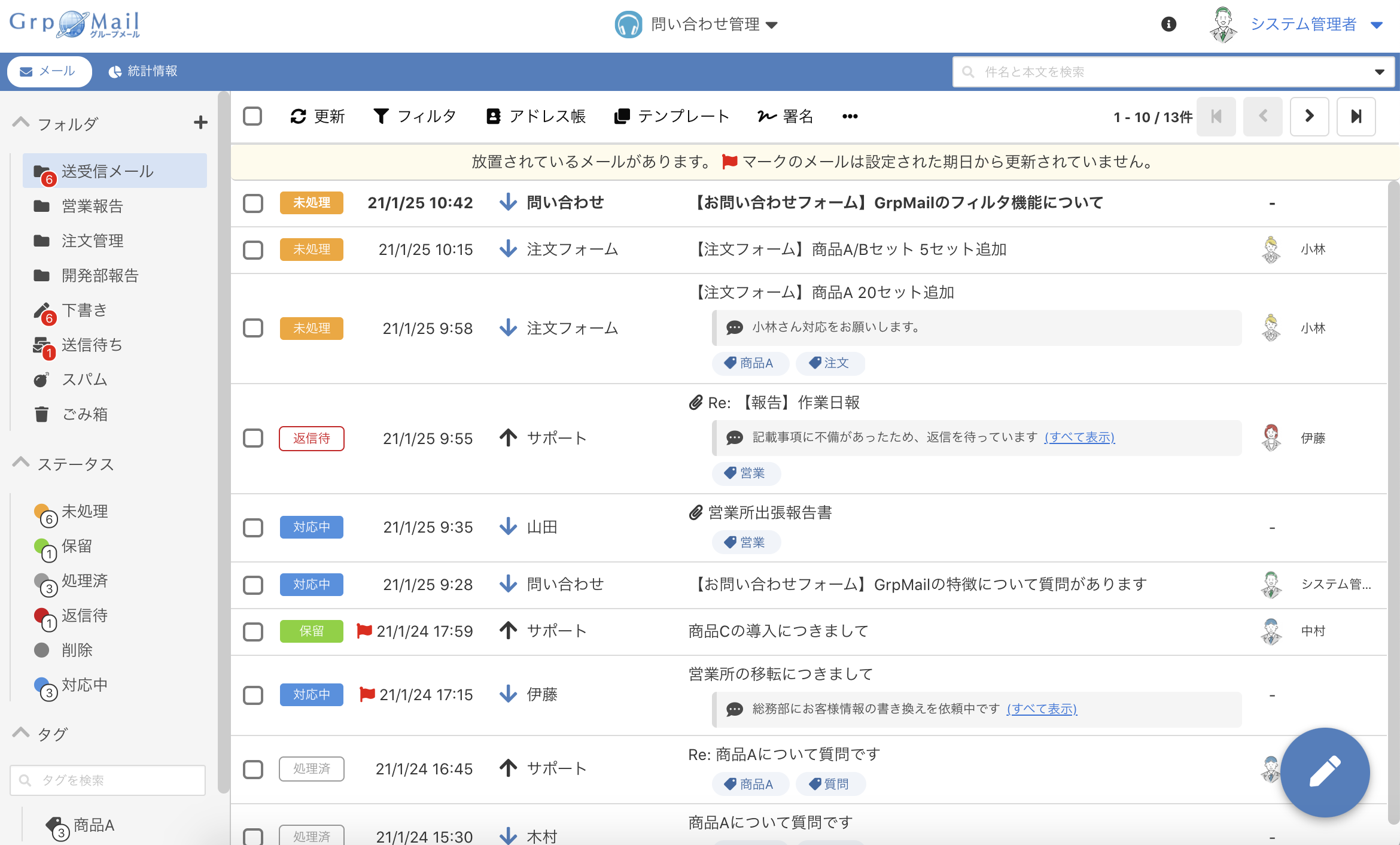Expand the search box options arrow
The height and width of the screenshot is (845, 1400).
[x=1379, y=72]
